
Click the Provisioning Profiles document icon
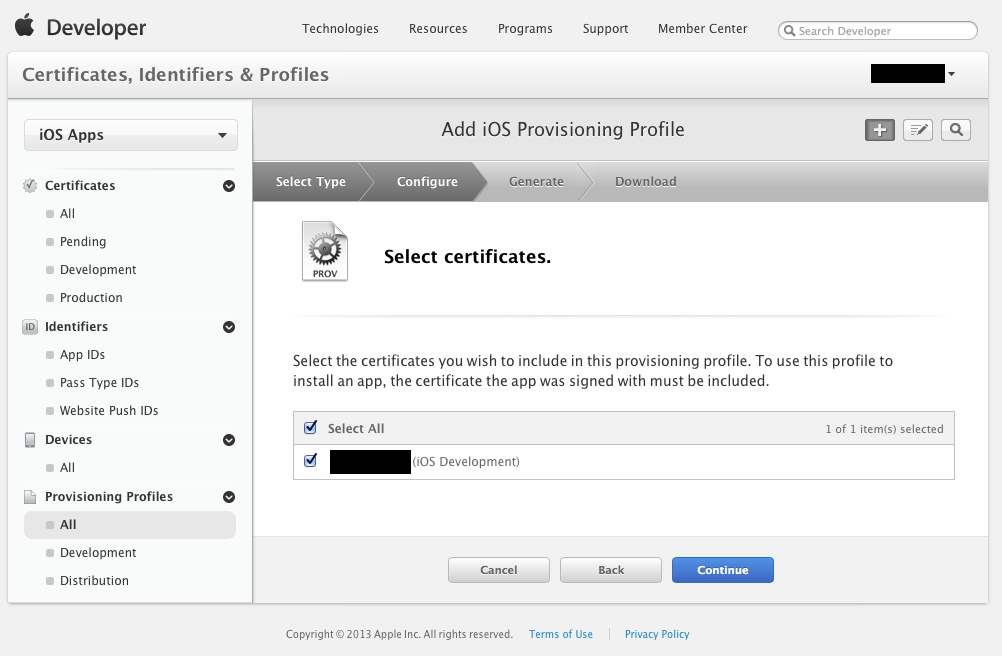pos(30,497)
